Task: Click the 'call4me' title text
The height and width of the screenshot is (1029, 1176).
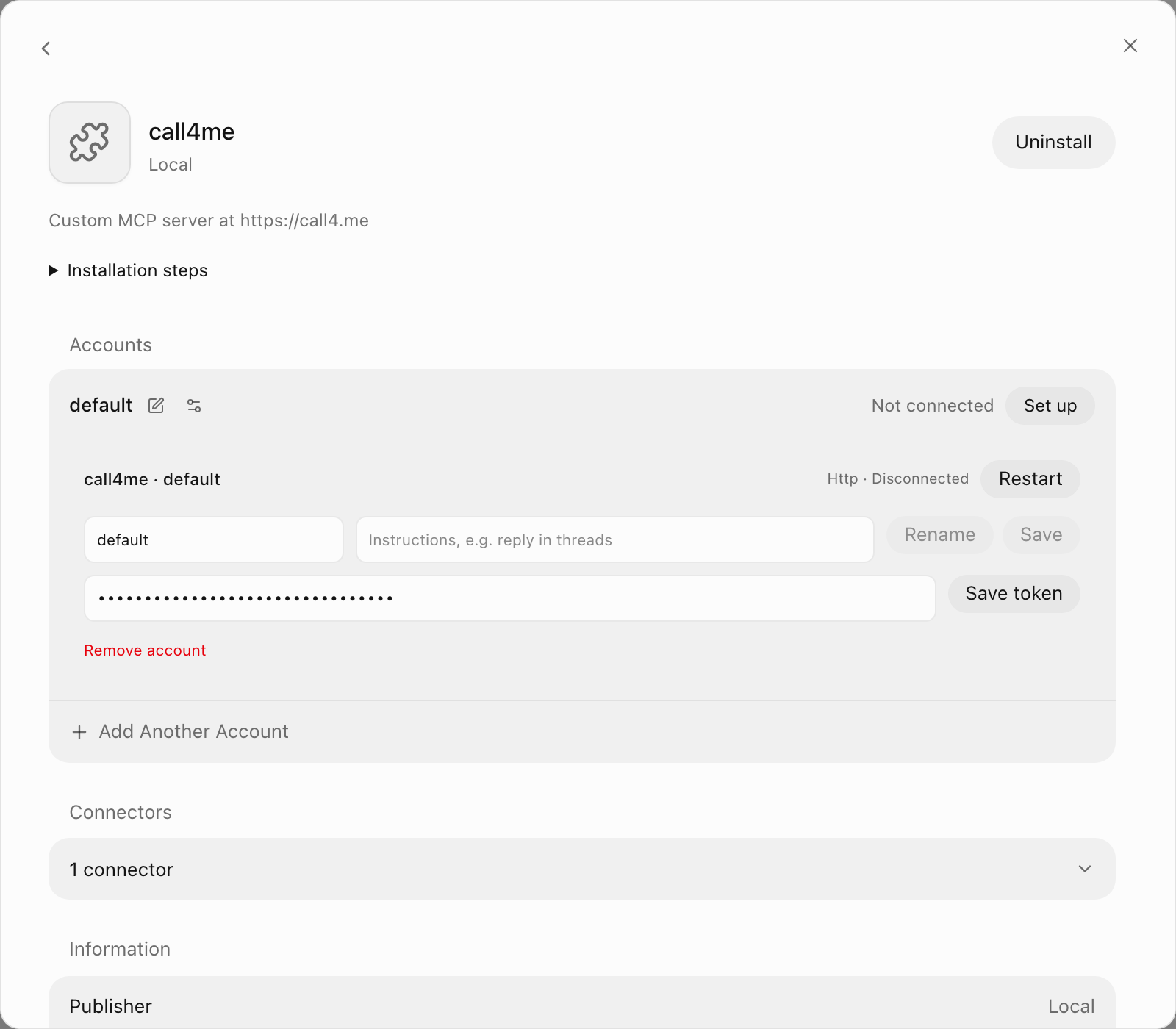Action: (191, 132)
